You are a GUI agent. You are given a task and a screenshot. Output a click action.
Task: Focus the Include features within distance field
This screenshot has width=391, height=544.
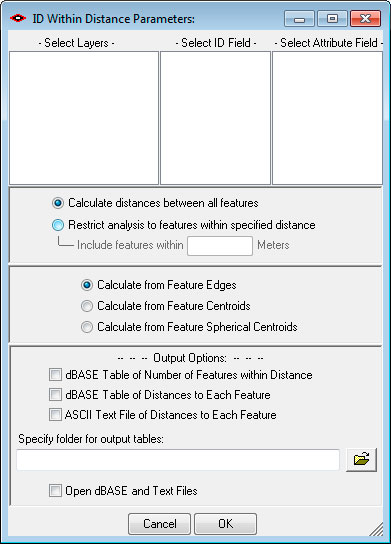pyautogui.click(x=220, y=246)
